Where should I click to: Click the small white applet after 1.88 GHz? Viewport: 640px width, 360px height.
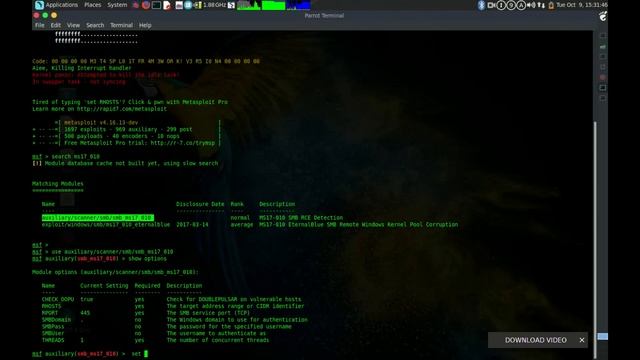tap(231, 5)
